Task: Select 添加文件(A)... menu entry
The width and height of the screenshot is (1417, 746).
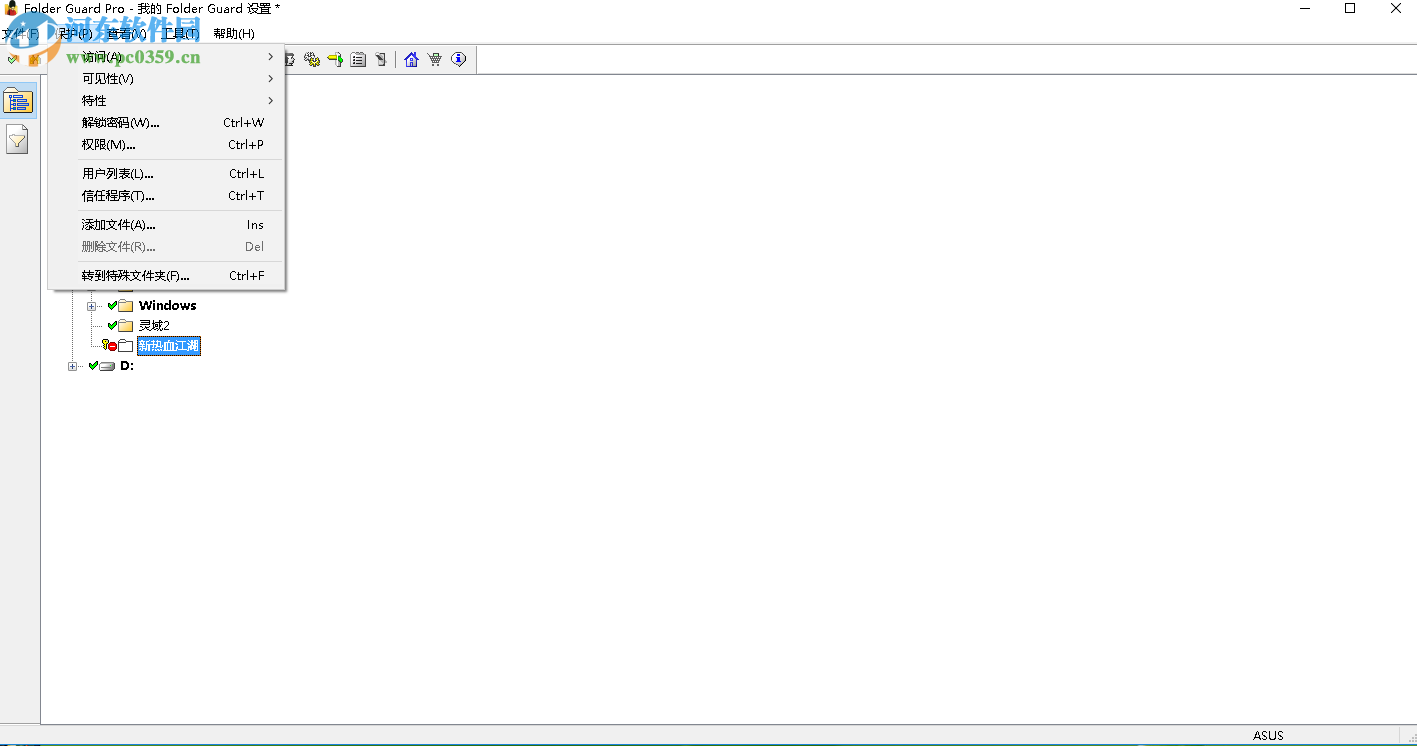Action: click(167, 225)
